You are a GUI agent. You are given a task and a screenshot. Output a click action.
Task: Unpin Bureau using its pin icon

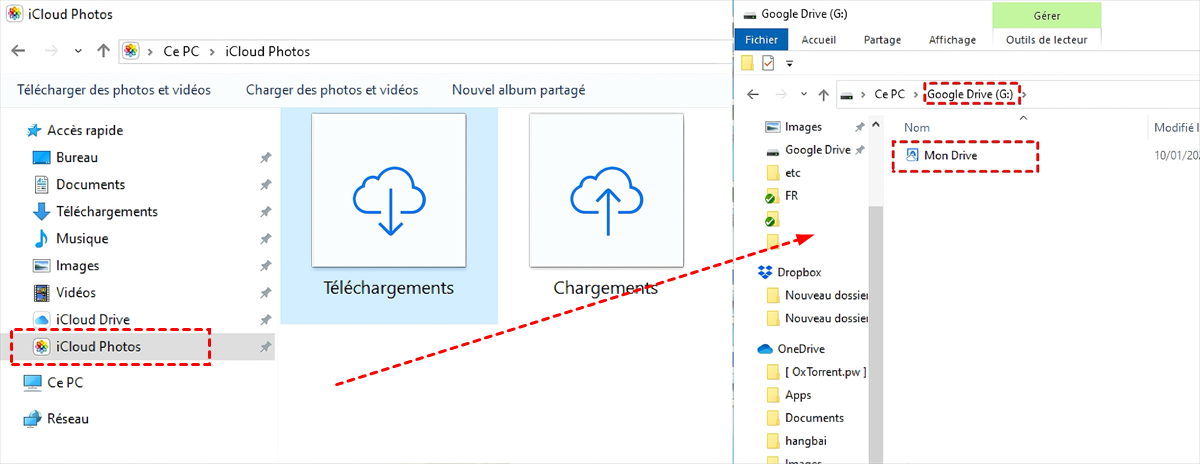(x=265, y=158)
